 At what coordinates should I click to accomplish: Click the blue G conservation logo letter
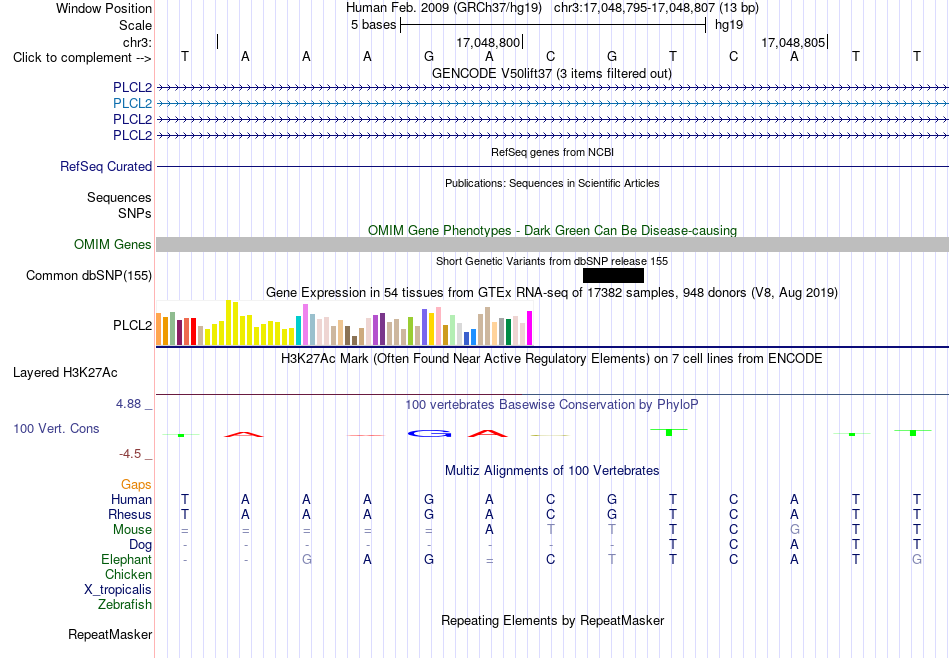(429, 433)
